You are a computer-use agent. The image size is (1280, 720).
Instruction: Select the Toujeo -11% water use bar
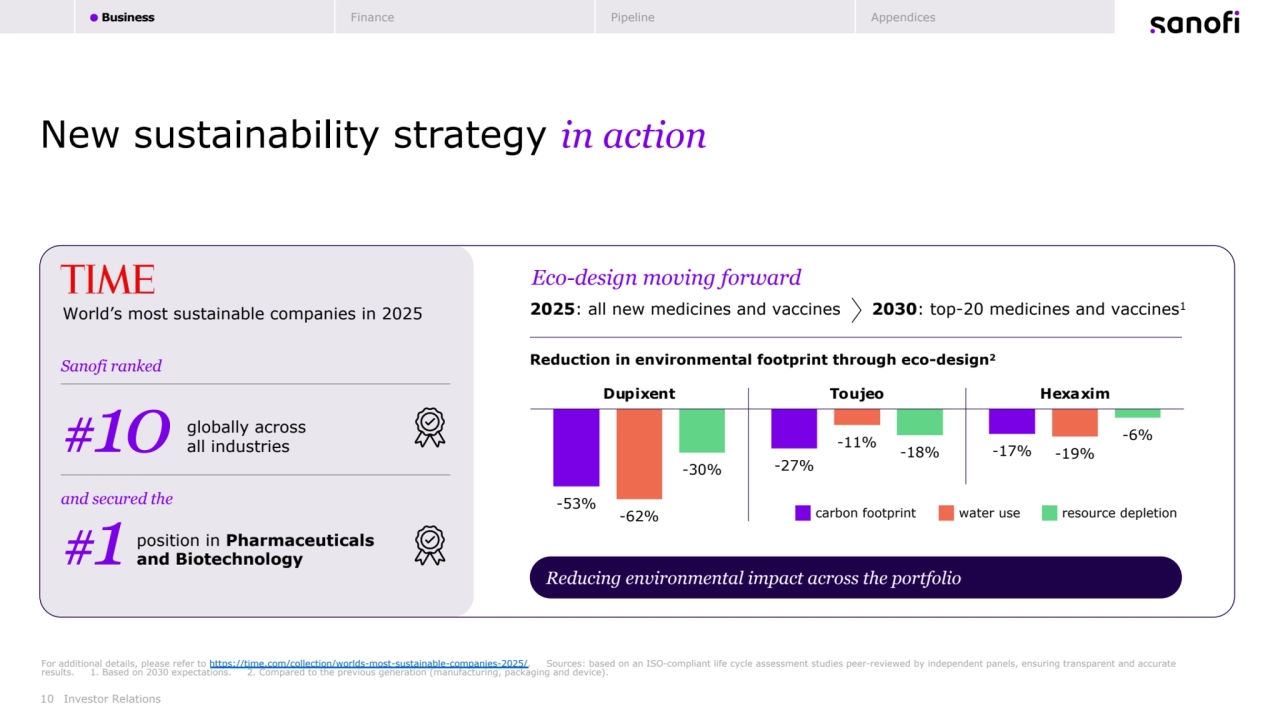click(x=857, y=417)
